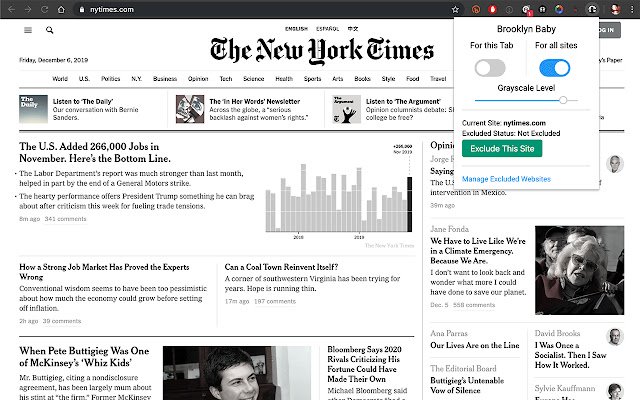Click the In Her Words thumbnail image
This screenshot has height=400, width=640.
click(x=190, y=109)
